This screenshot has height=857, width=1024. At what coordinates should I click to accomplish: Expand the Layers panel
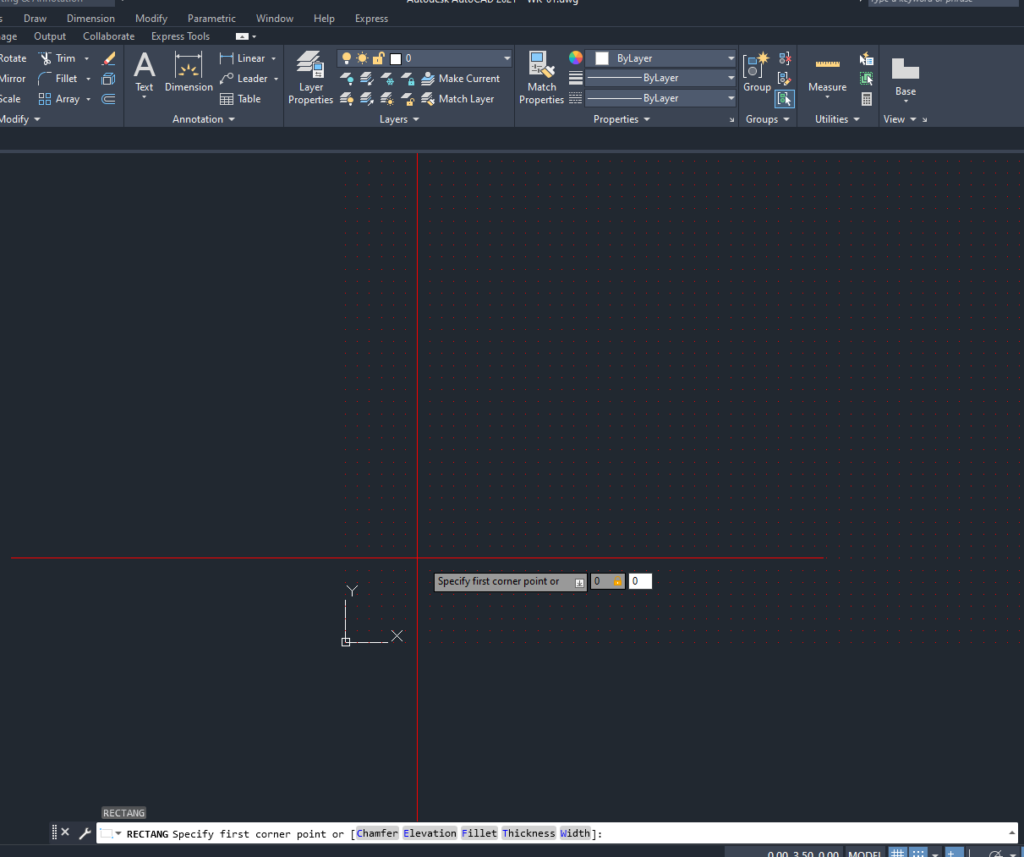point(399,119)
